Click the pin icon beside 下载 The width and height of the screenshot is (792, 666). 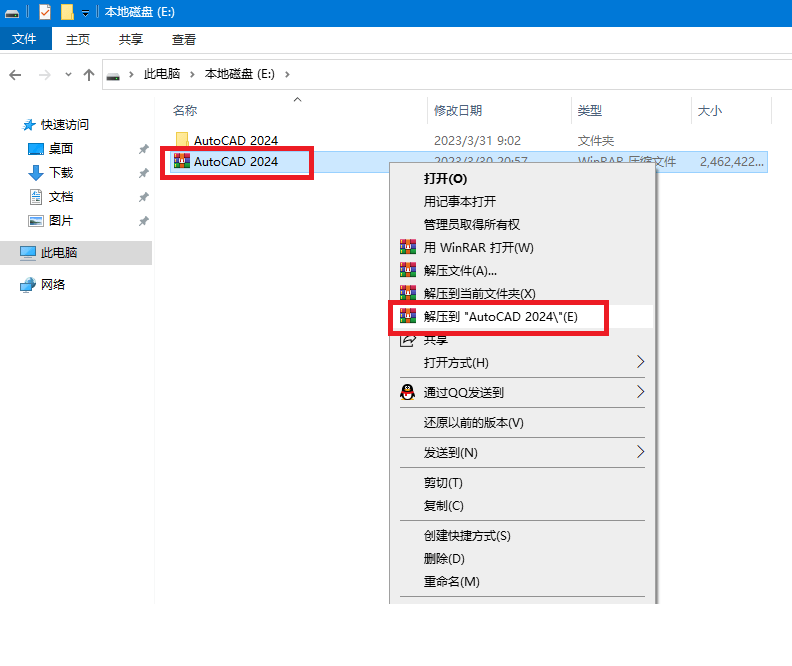143,173
